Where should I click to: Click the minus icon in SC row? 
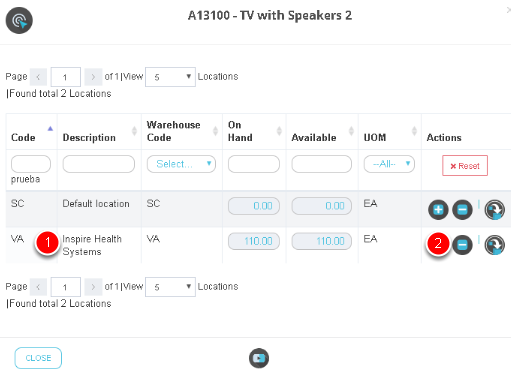pyautogui.click(x=462, y=210)
